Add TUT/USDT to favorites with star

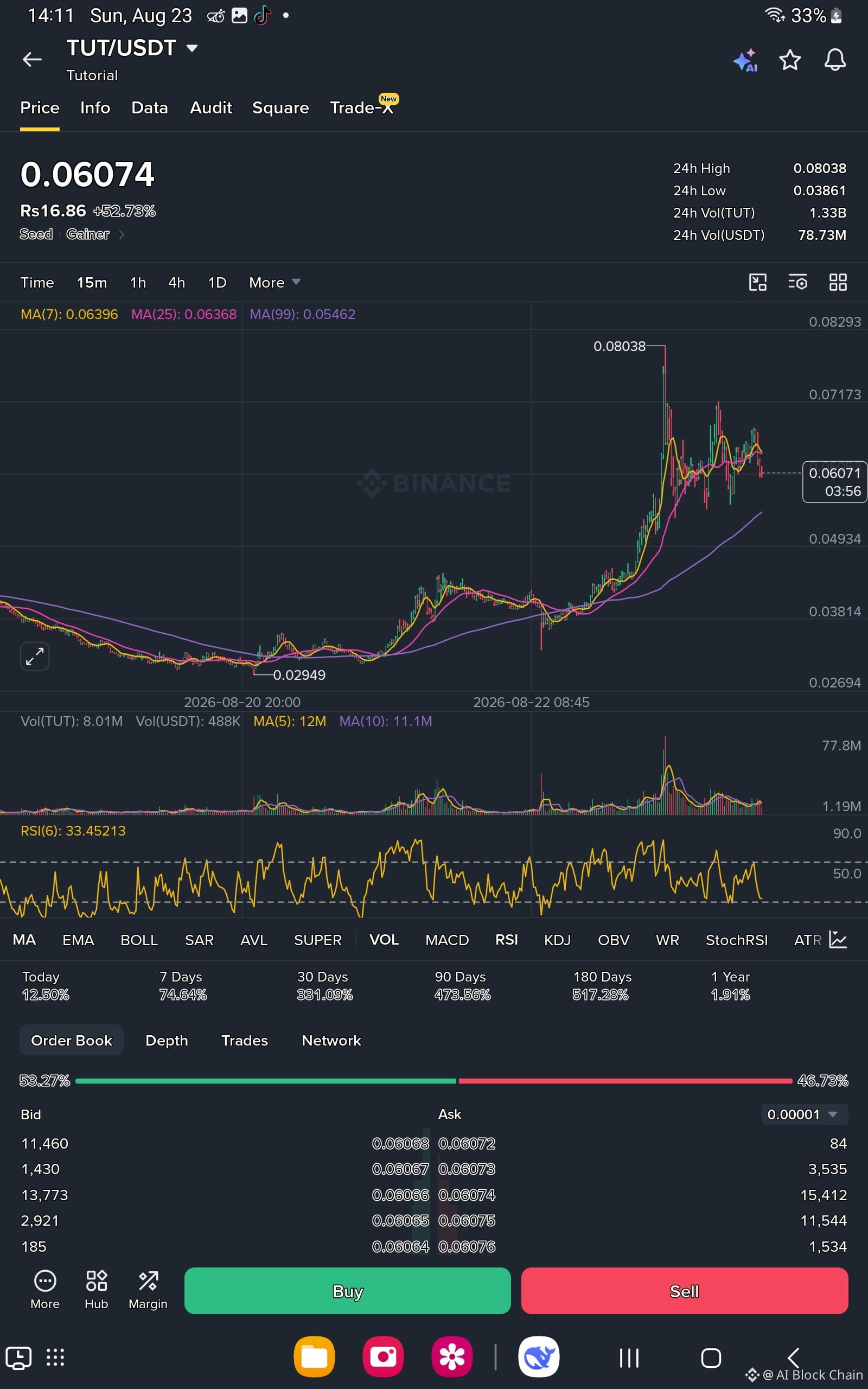[x=790, y=60]
